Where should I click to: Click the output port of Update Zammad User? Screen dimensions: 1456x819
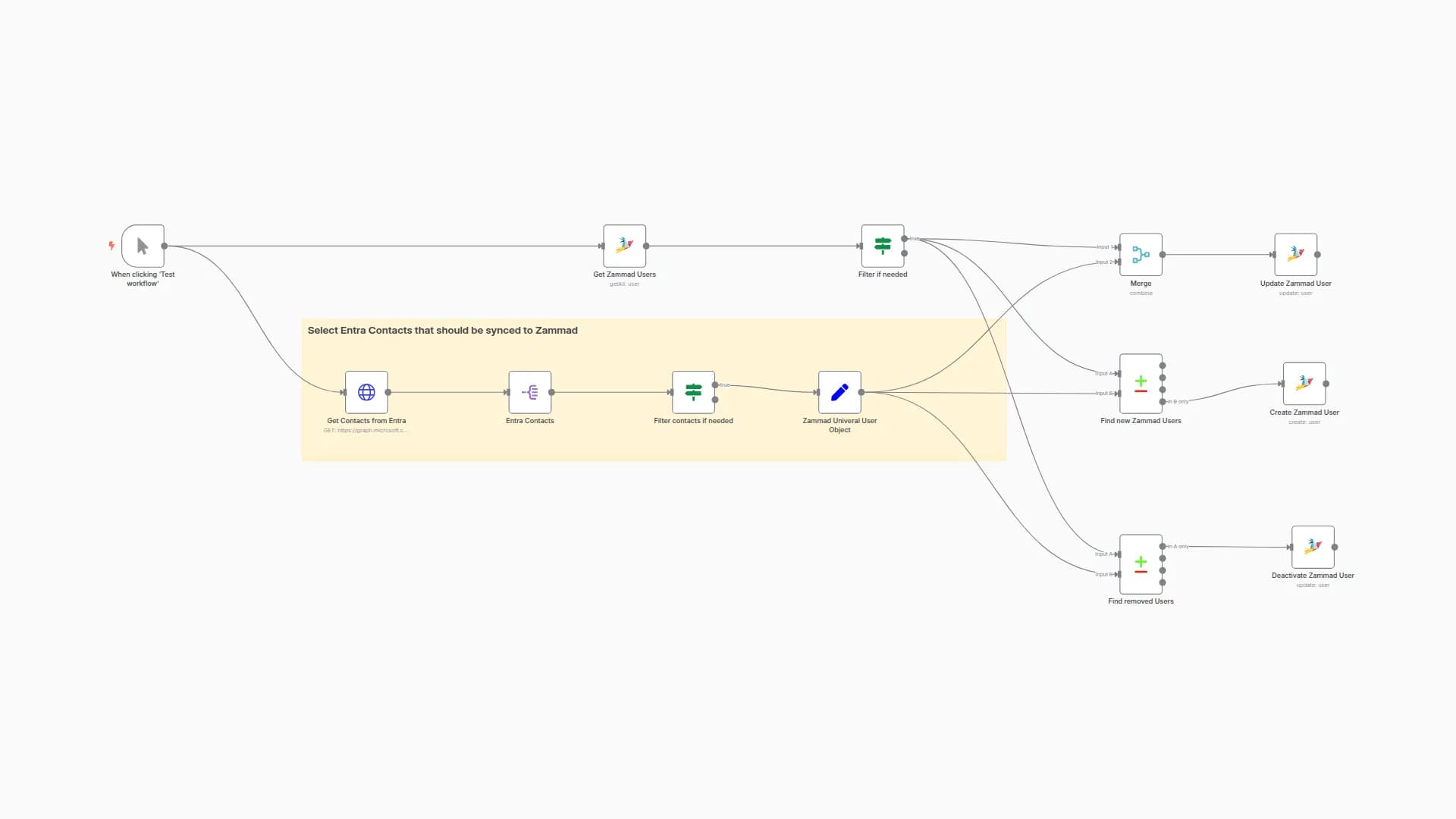1317,255
